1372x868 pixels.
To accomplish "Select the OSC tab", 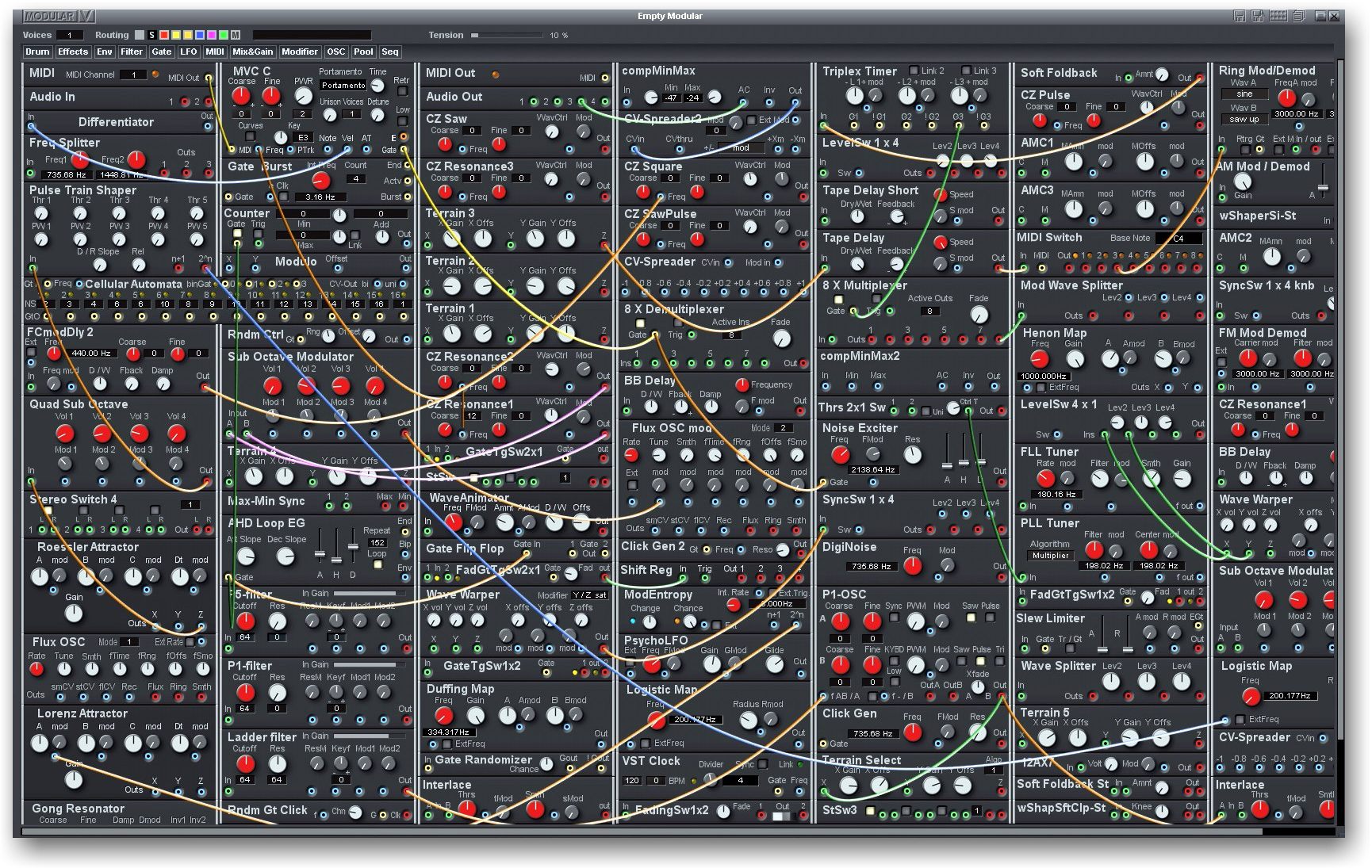I will [336, 52].
